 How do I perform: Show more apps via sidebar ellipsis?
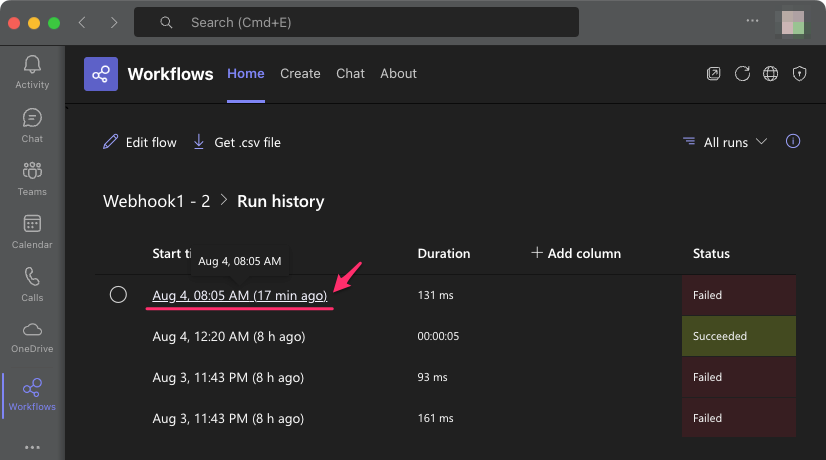pyautogui.click(x=32, y=447)
